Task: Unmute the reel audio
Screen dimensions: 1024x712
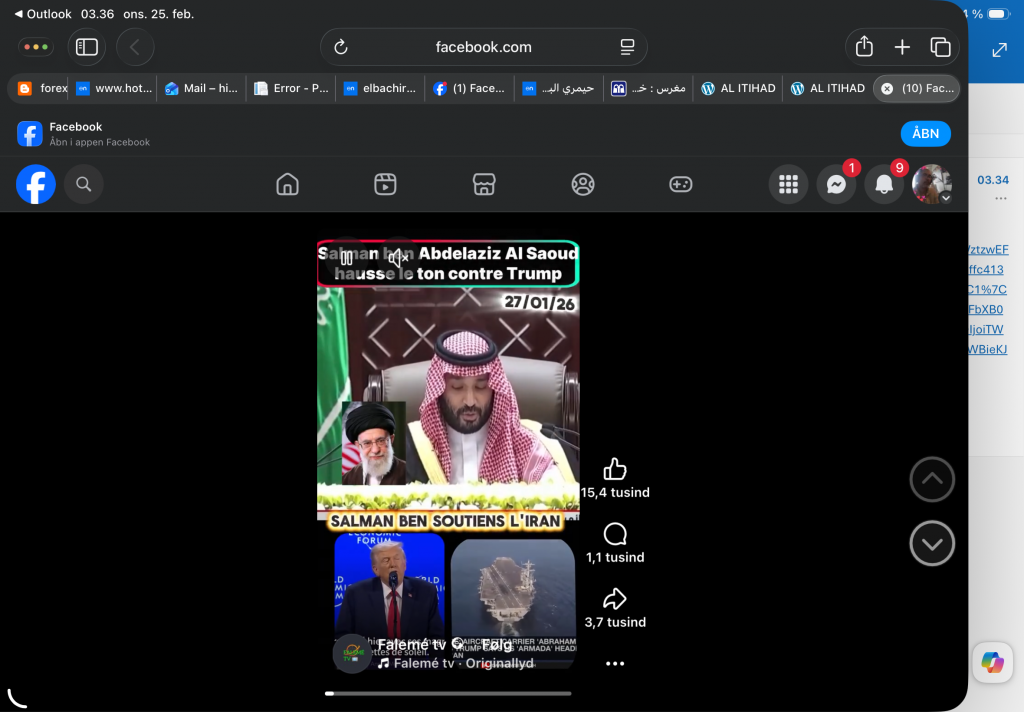Action: coord(398,258)
